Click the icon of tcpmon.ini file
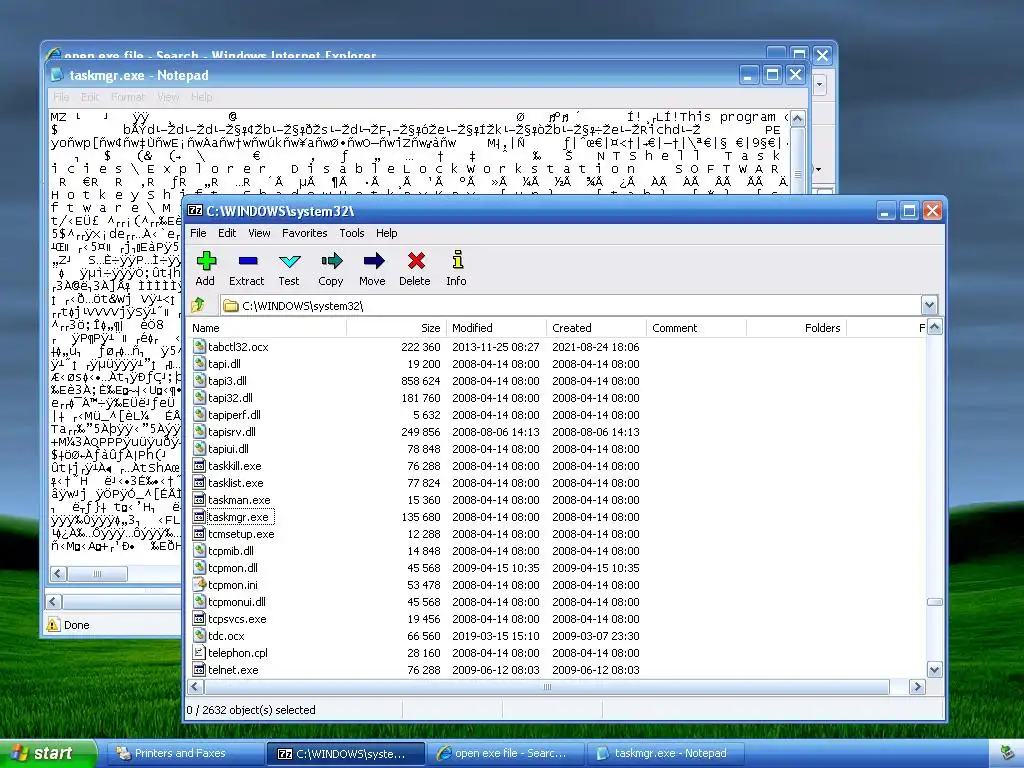Screen dimensions: 1024x768 pyautogui.click(x=199, y=584)
